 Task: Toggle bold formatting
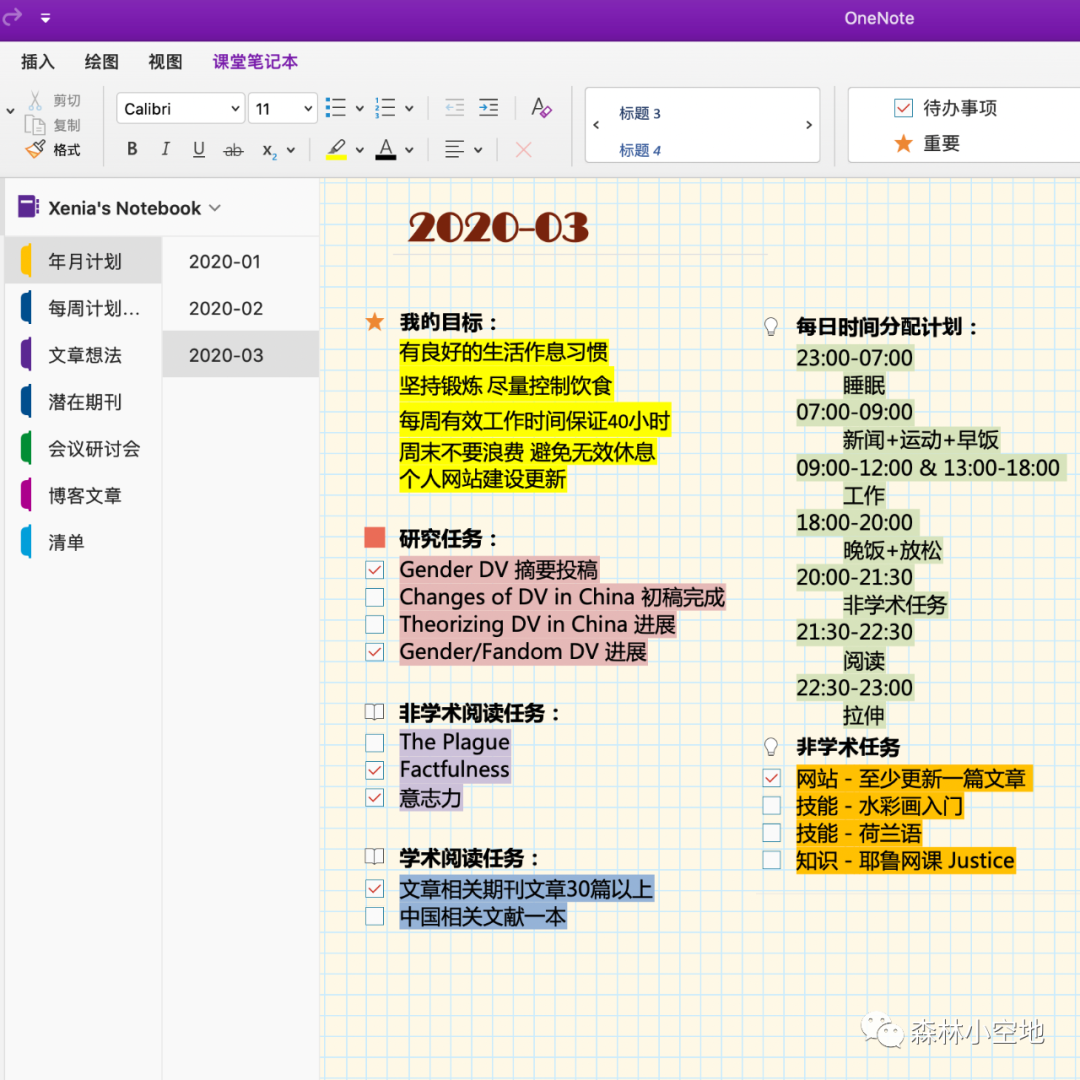click(x=132, y=150)
